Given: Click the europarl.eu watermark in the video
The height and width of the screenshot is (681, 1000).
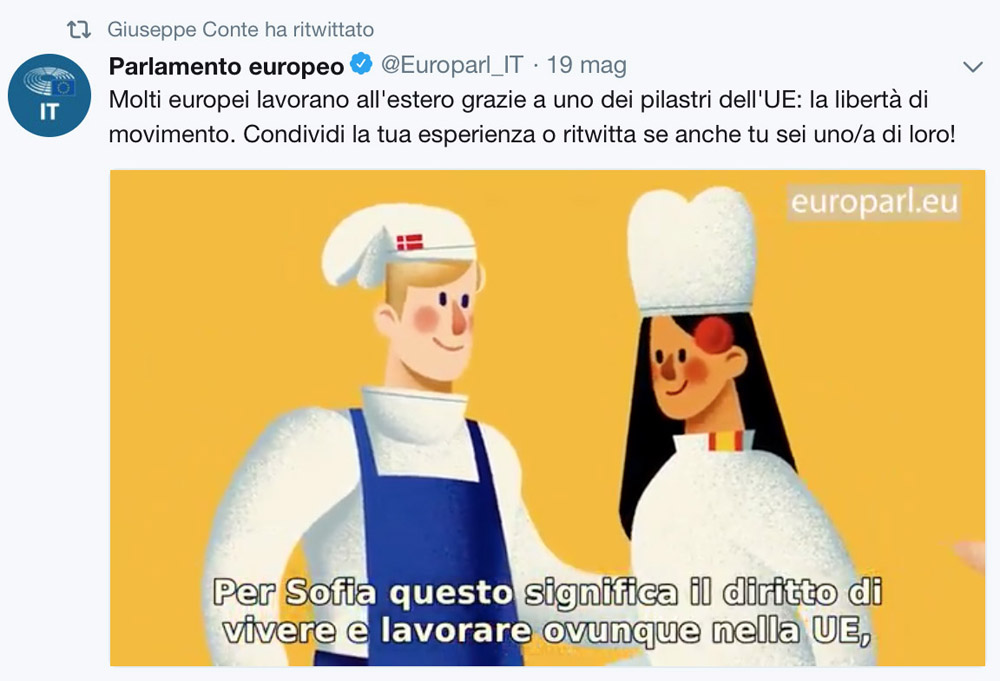Looking at the screenshot, I should pos(874,202).
